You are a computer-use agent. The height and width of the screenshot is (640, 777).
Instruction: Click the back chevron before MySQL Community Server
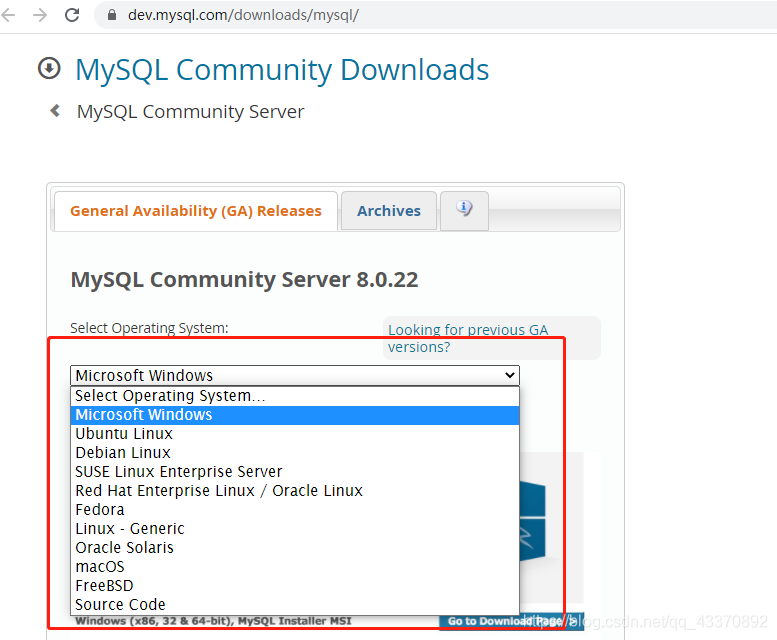[55, 110]
